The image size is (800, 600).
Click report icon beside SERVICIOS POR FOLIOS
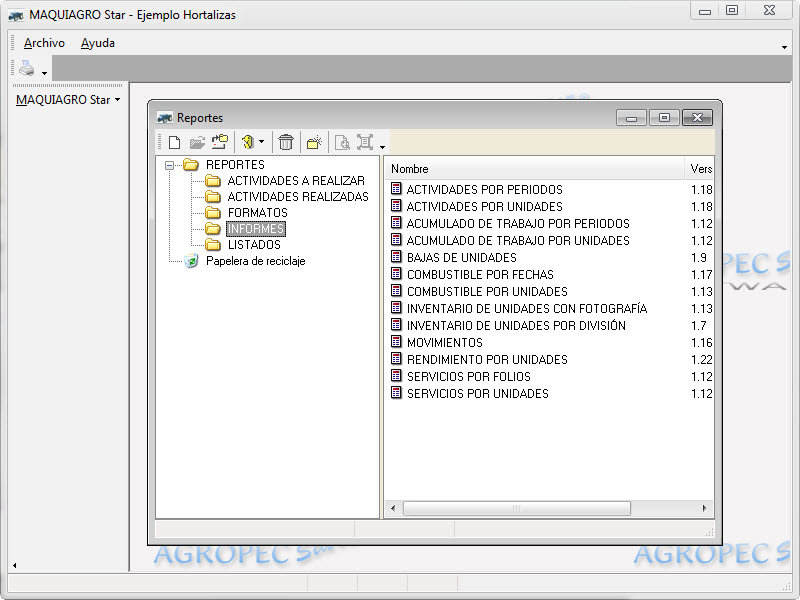[x=396, y=376]
